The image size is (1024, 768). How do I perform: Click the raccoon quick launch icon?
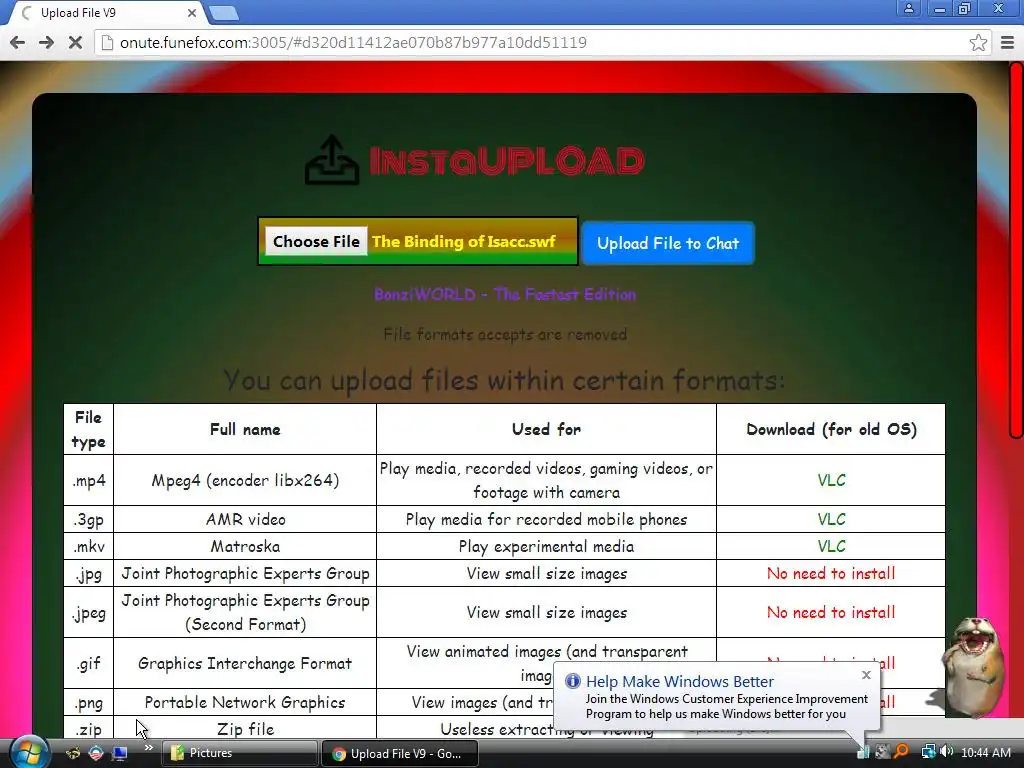[73, 753]
